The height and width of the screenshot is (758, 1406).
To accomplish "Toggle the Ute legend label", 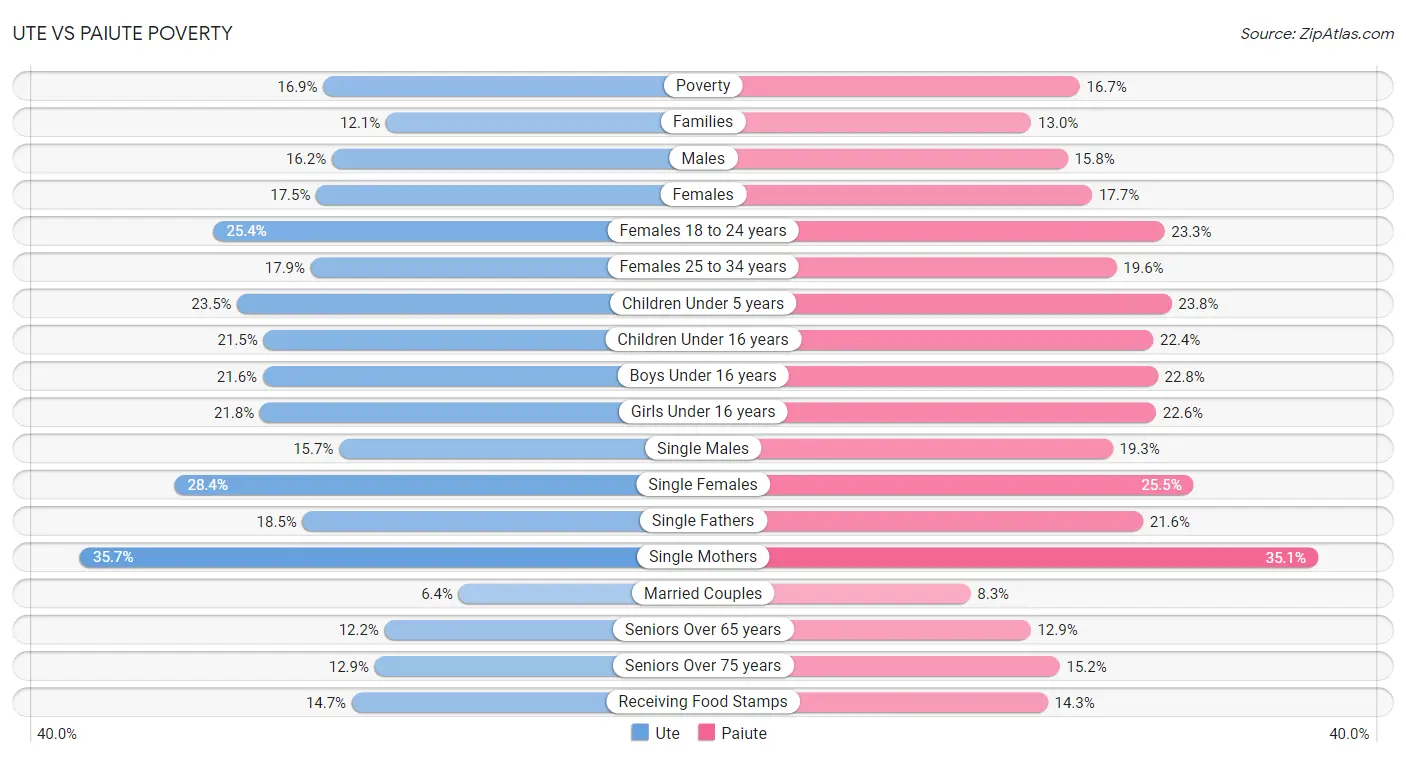I will 667,733.
